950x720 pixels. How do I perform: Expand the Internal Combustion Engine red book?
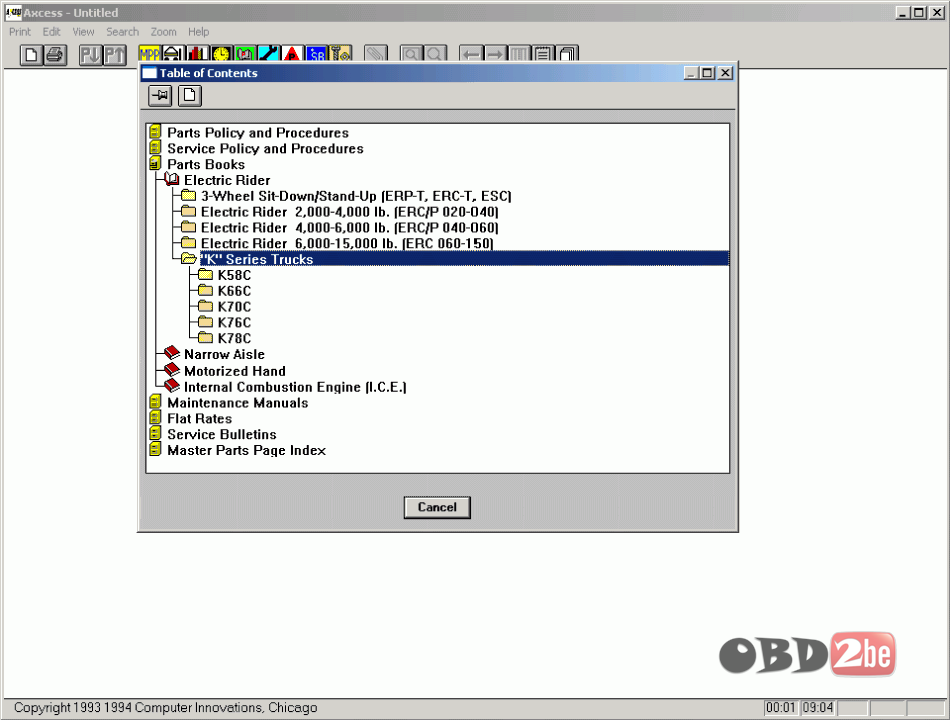click(x=172, y=385)
